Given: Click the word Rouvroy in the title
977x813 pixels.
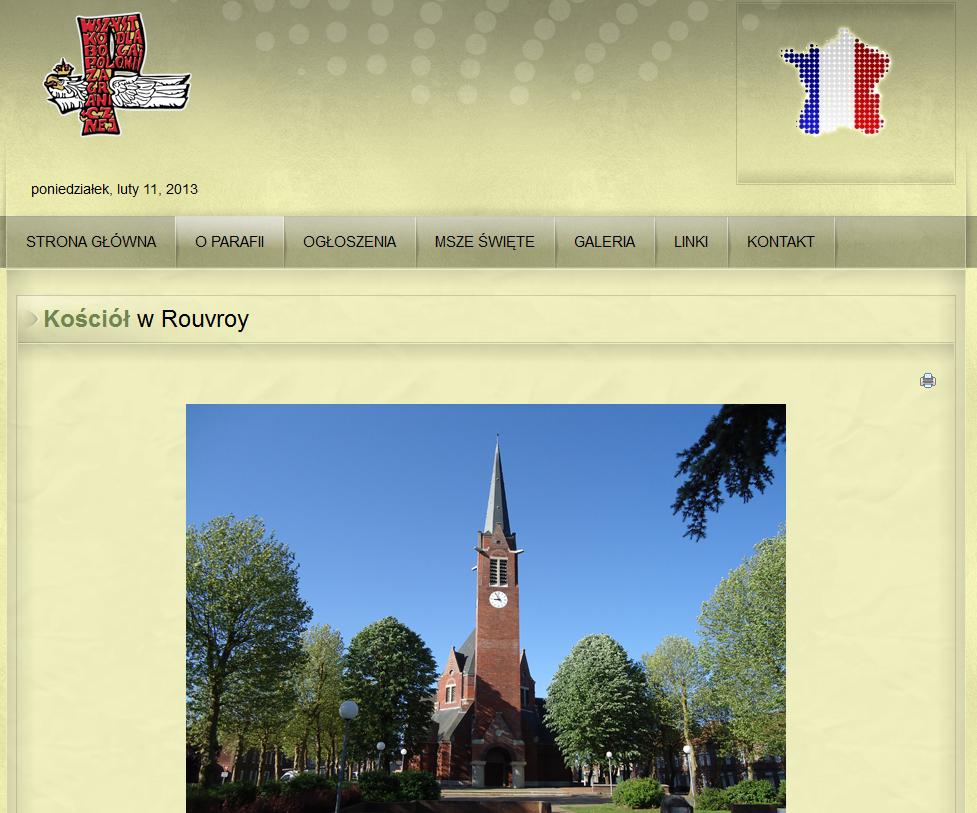Looking at the screenshot, I should click(x=204, y=320).
